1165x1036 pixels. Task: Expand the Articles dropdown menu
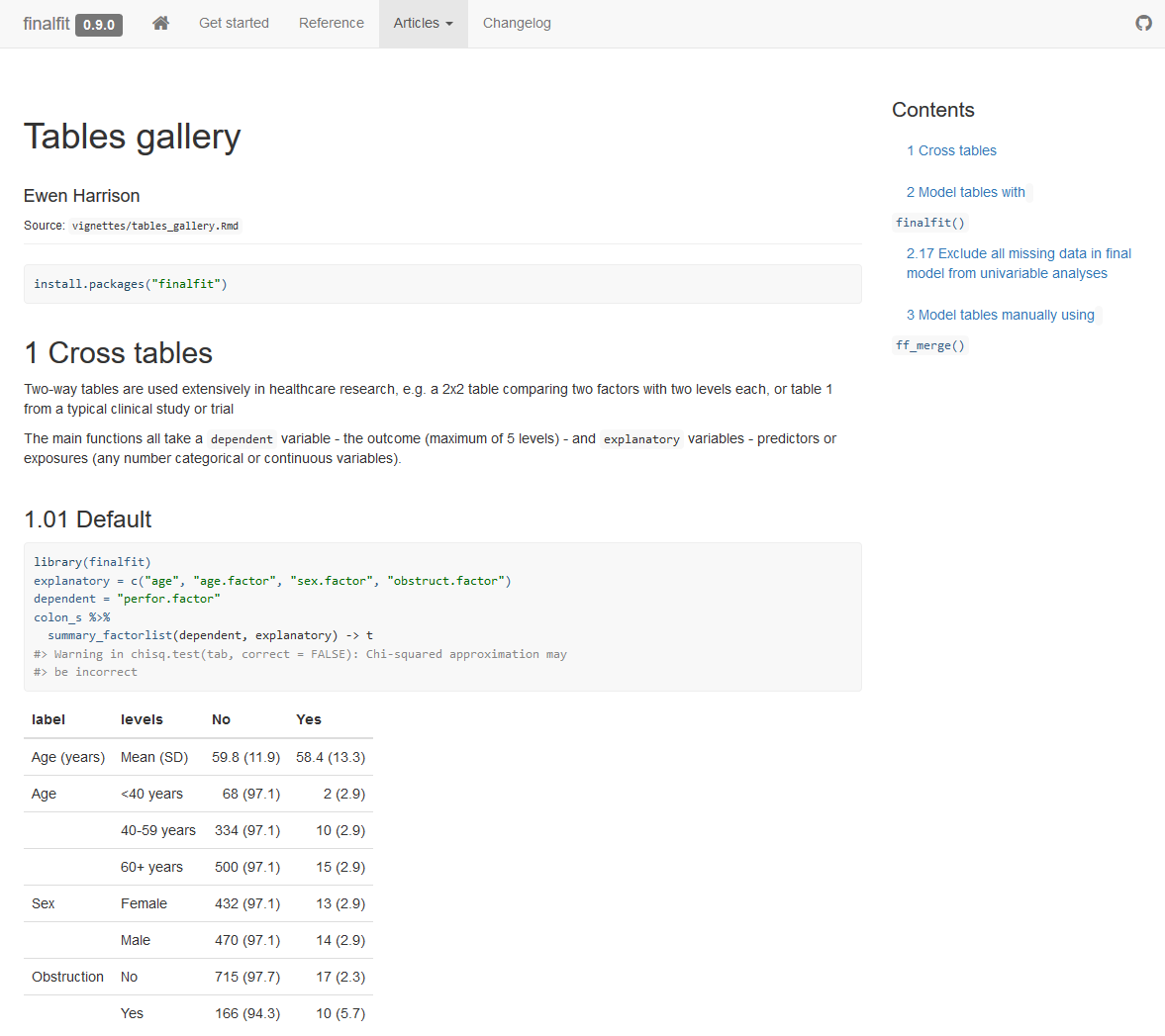tap(423, 23)
